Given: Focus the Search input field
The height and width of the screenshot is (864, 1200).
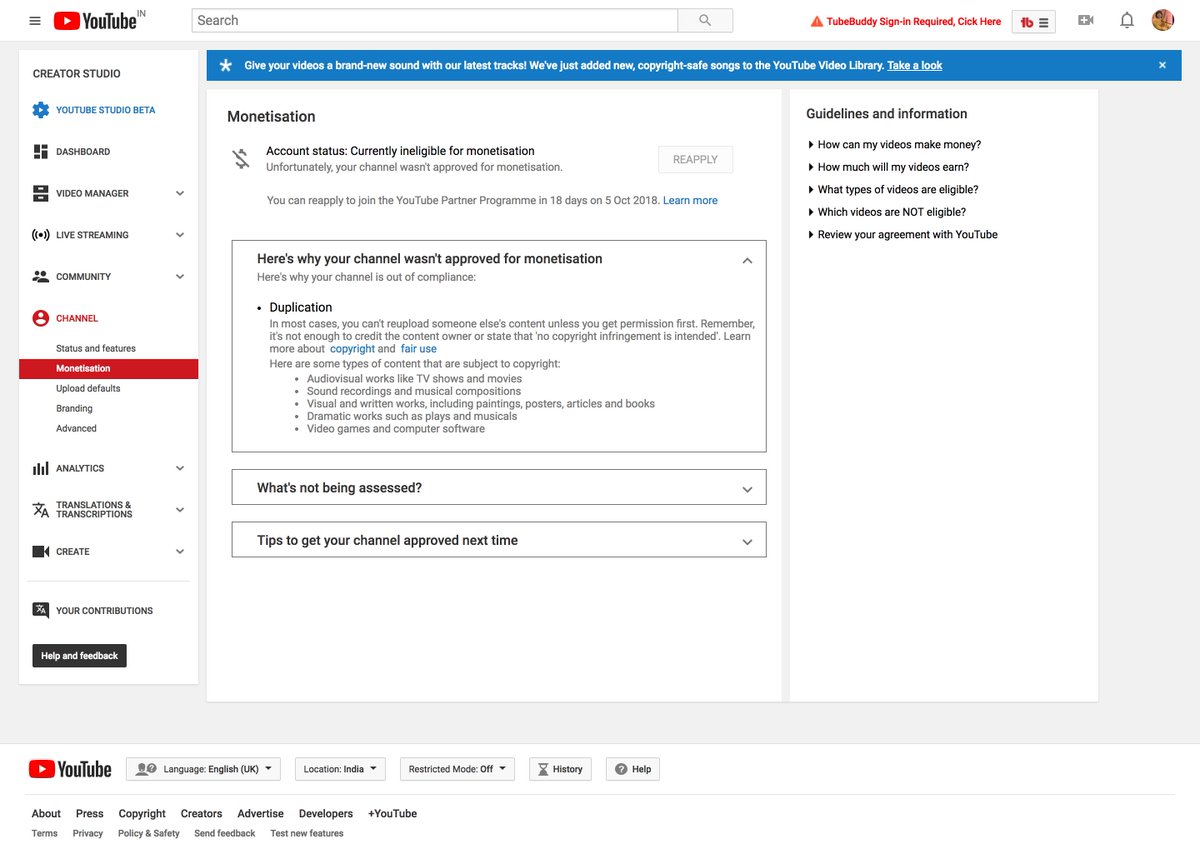Looking at the screenshot, I should pos(435,20).
